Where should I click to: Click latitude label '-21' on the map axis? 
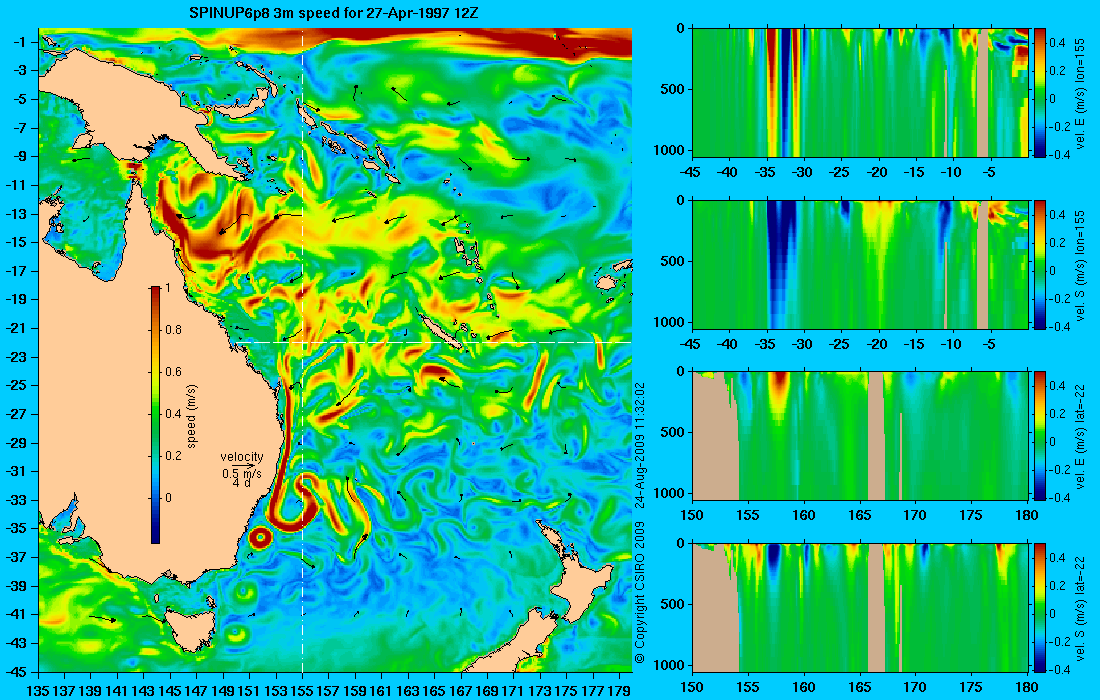pyautogui.click(x=18, y=328)
